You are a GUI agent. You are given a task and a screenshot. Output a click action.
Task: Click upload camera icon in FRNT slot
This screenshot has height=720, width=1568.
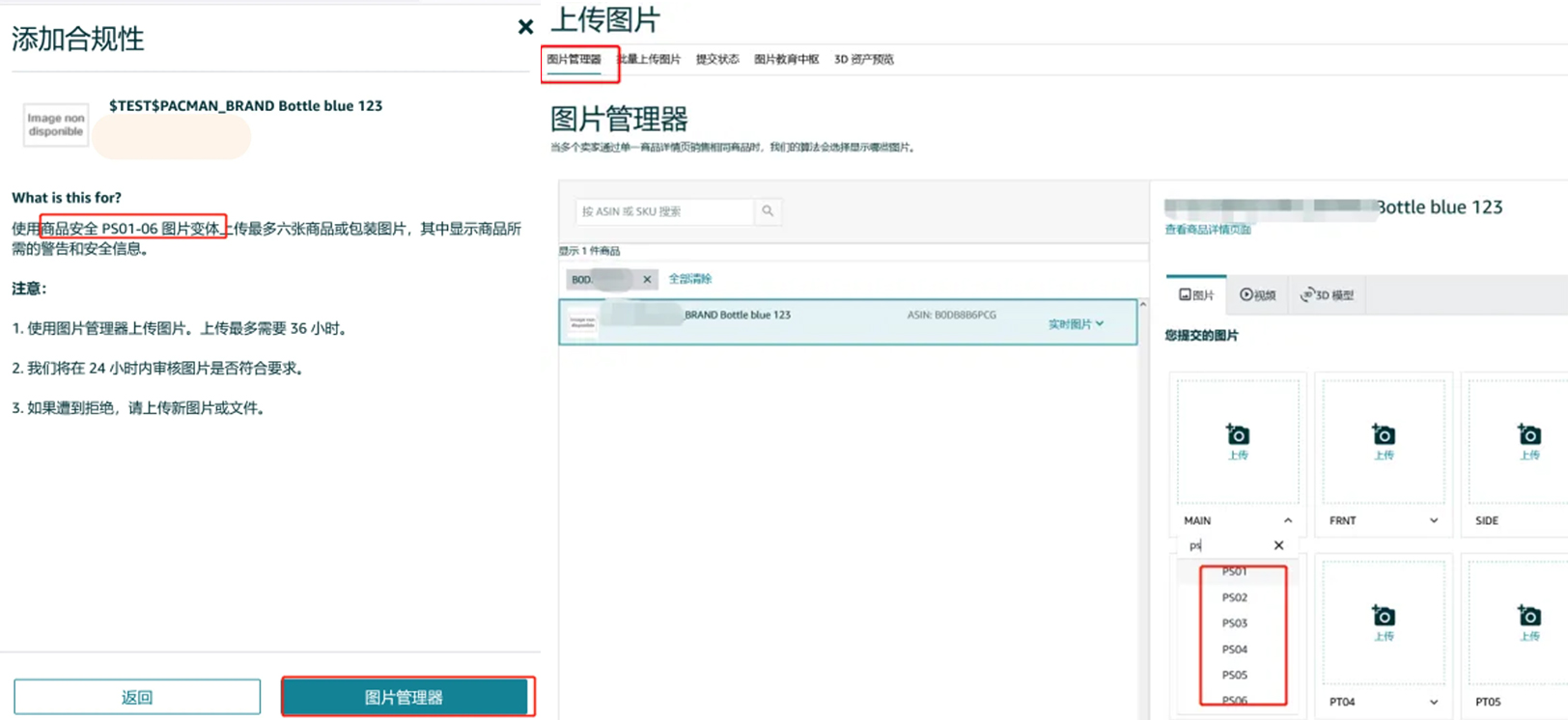point(1384,435)
